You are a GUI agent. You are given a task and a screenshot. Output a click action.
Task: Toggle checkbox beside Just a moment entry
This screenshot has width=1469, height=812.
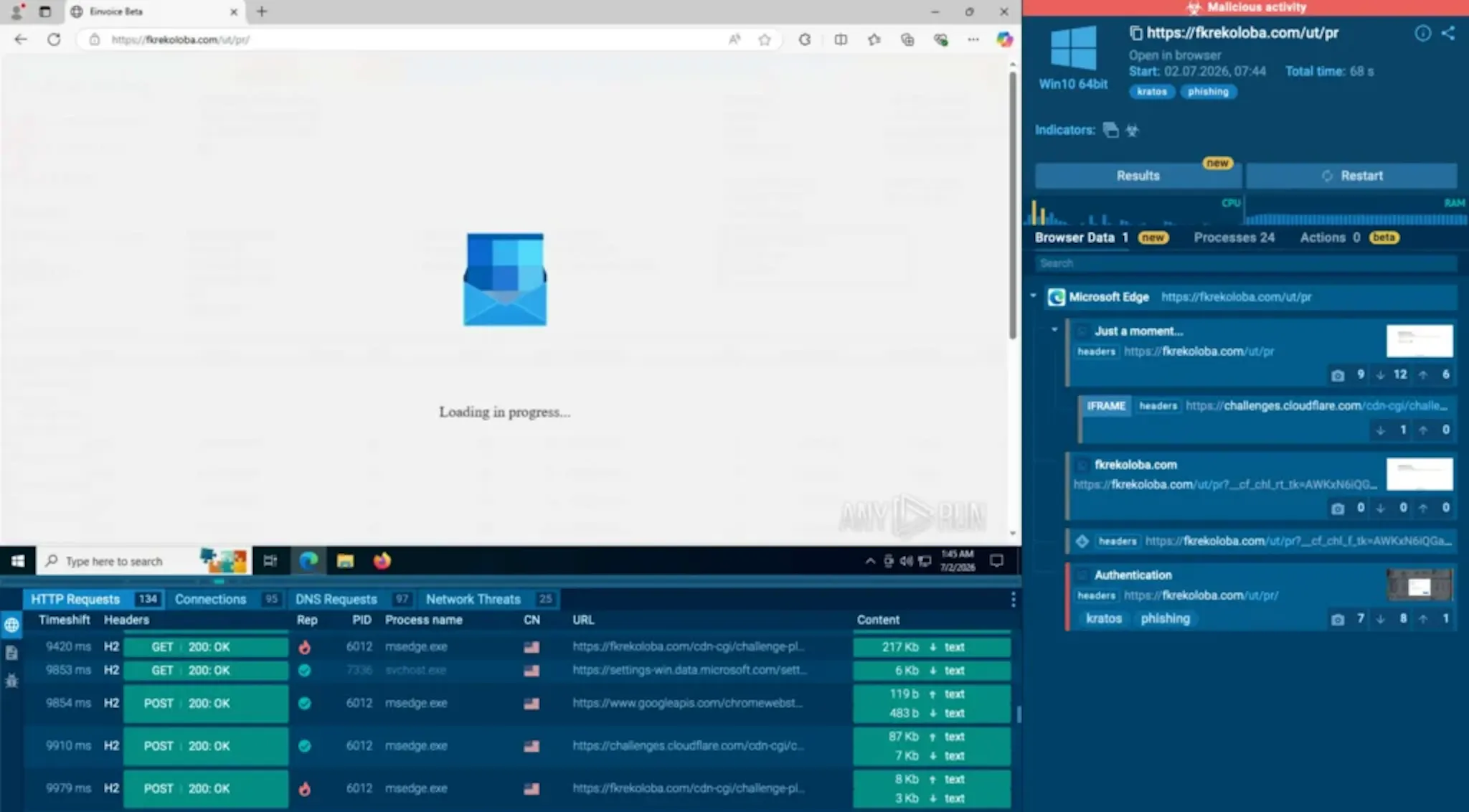[x=1082, y=331]
